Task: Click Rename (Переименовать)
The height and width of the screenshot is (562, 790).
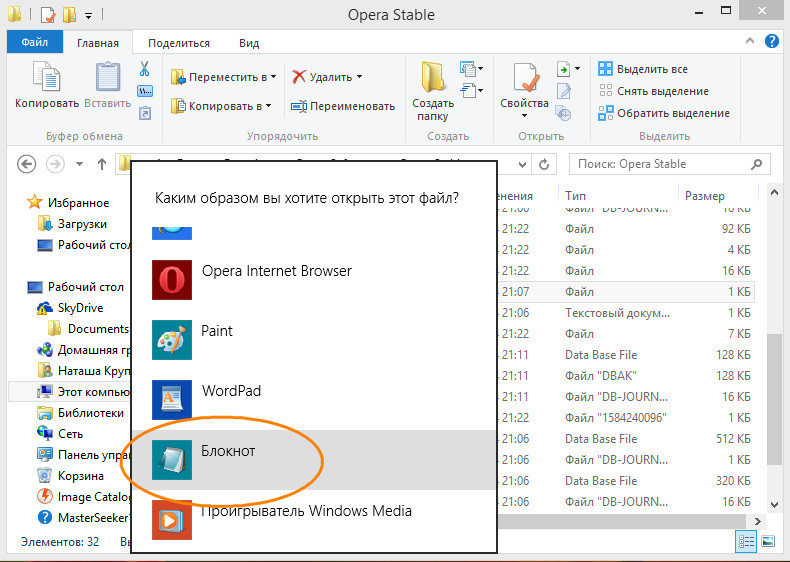Action: coord(343,106)
